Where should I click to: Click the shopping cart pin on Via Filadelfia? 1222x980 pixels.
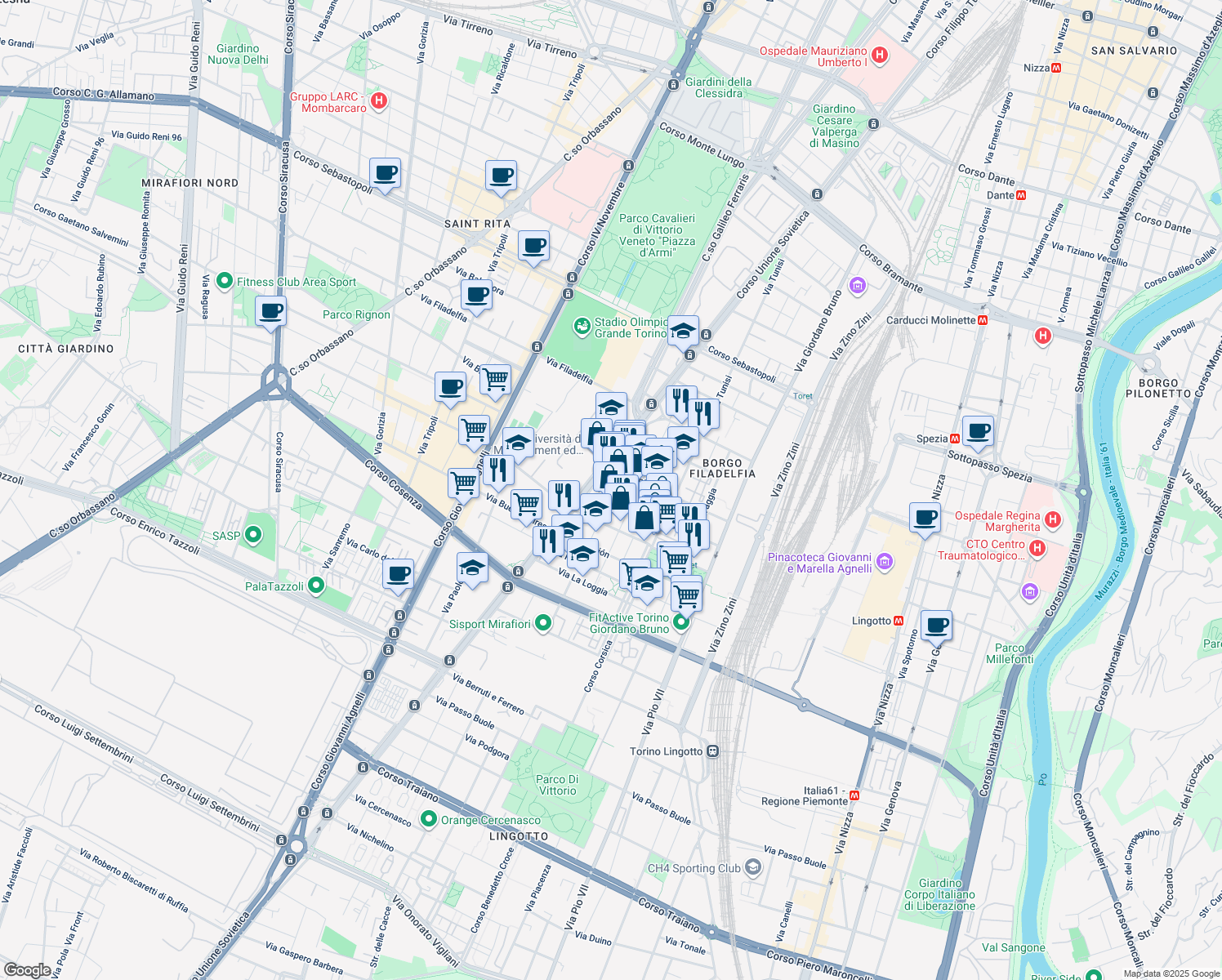click(x=495, y=378)
